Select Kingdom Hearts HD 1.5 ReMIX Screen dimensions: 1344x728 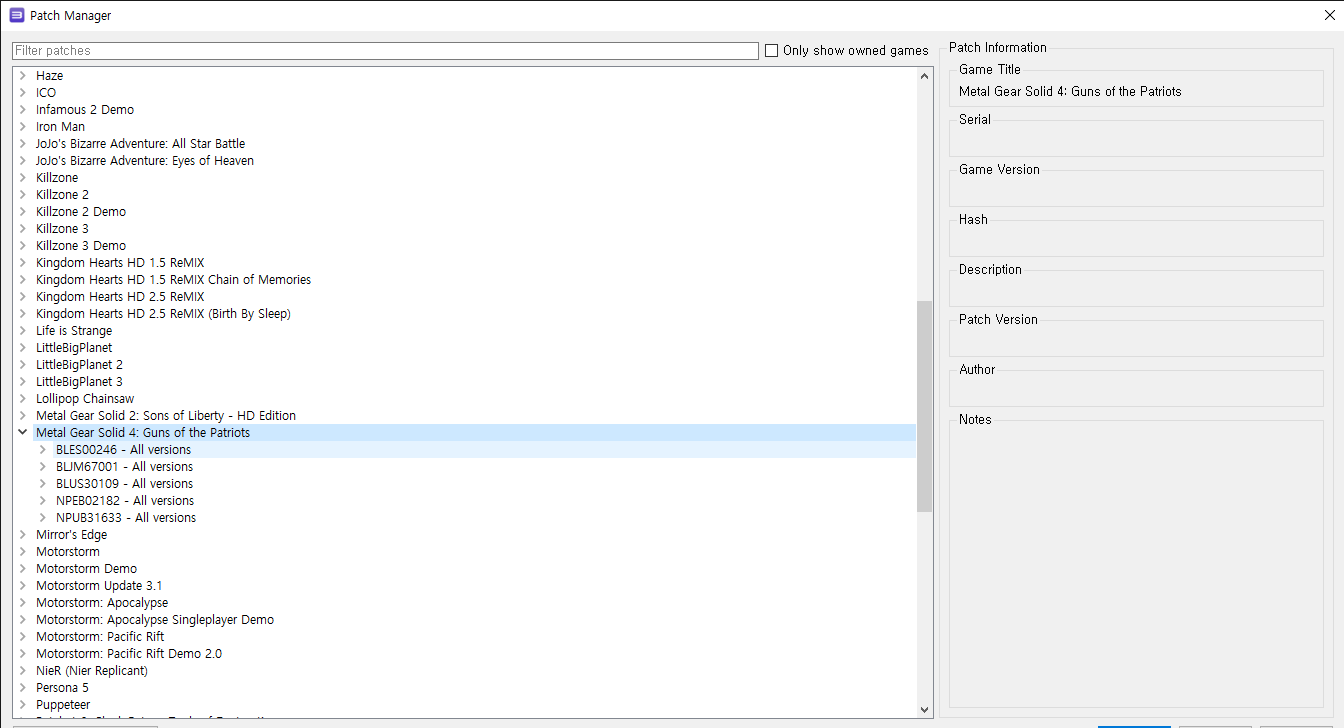(x=120, y=263)
